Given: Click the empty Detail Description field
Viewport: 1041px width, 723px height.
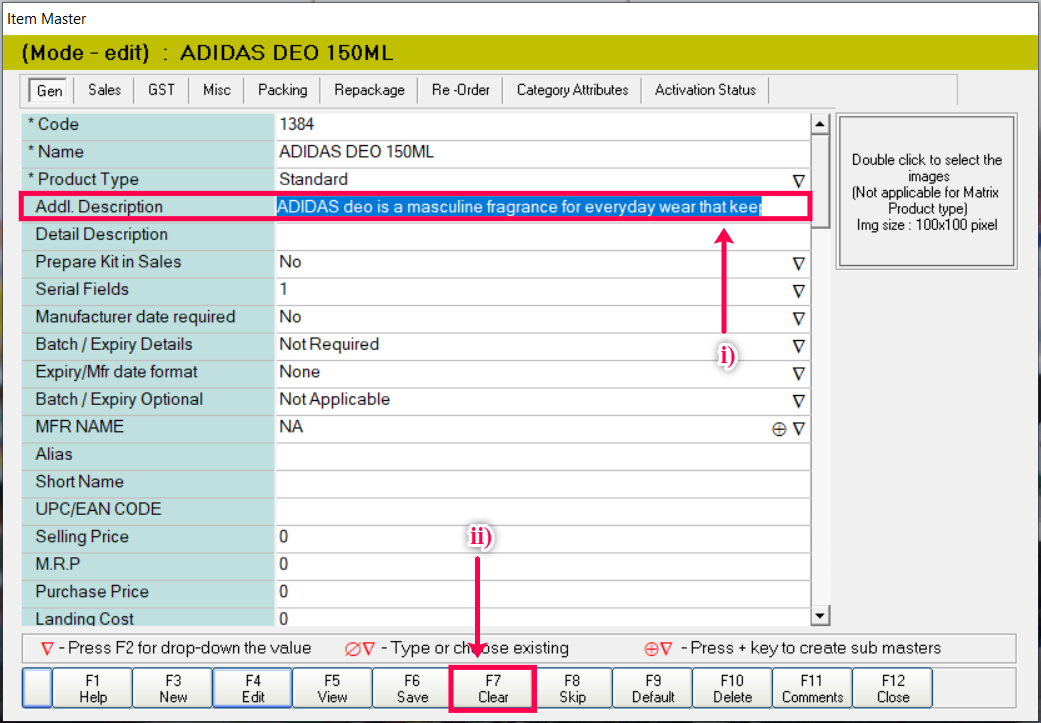Looking at the screenshot, I should tap(542, 235).
